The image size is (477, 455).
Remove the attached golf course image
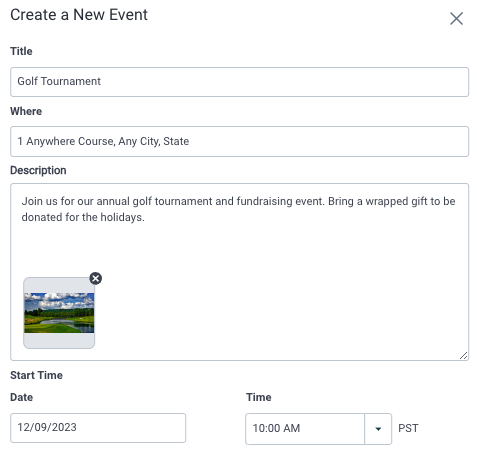point(96,278)
